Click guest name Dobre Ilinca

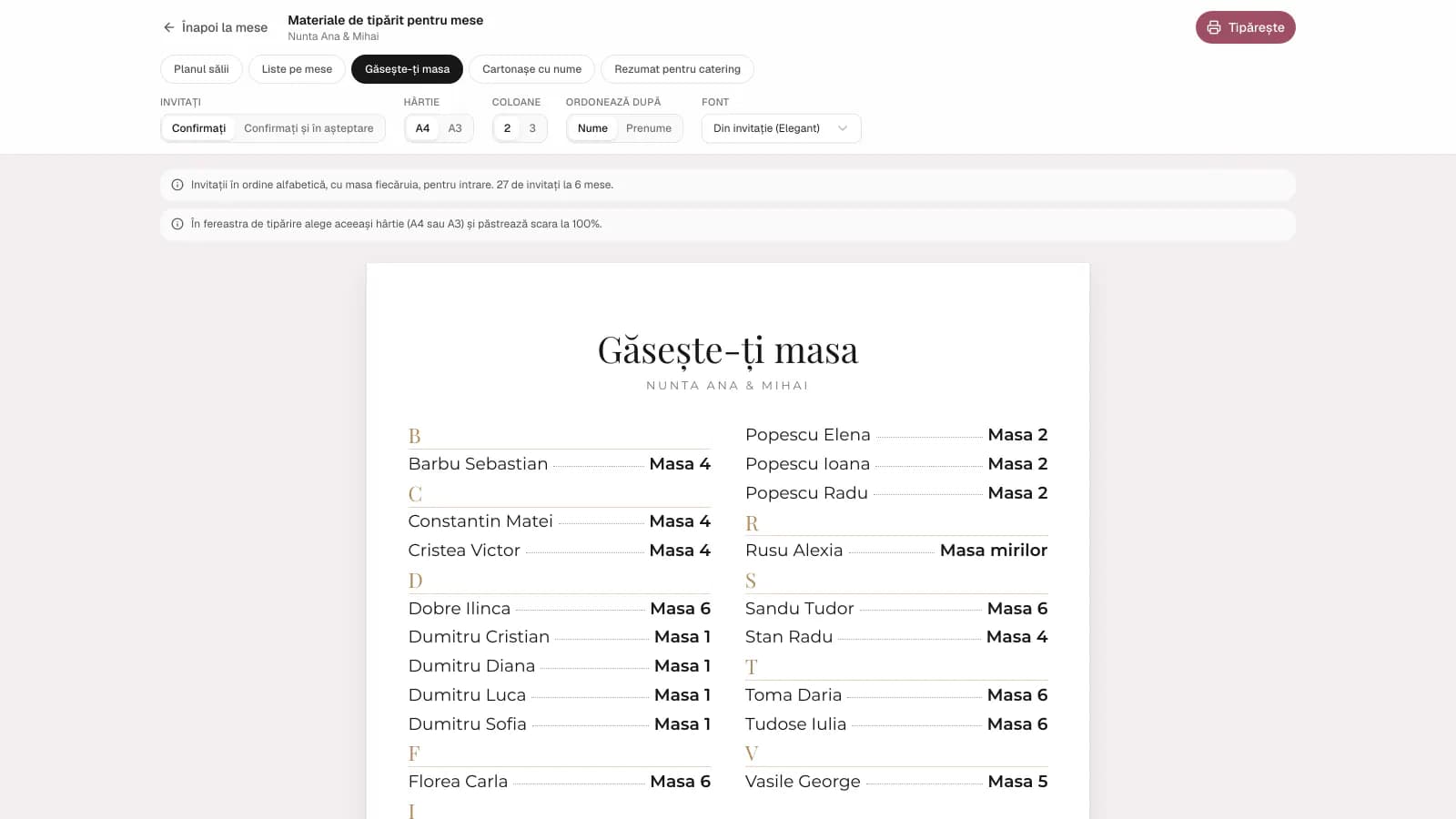pyautogui.click(x=460, y=609)
